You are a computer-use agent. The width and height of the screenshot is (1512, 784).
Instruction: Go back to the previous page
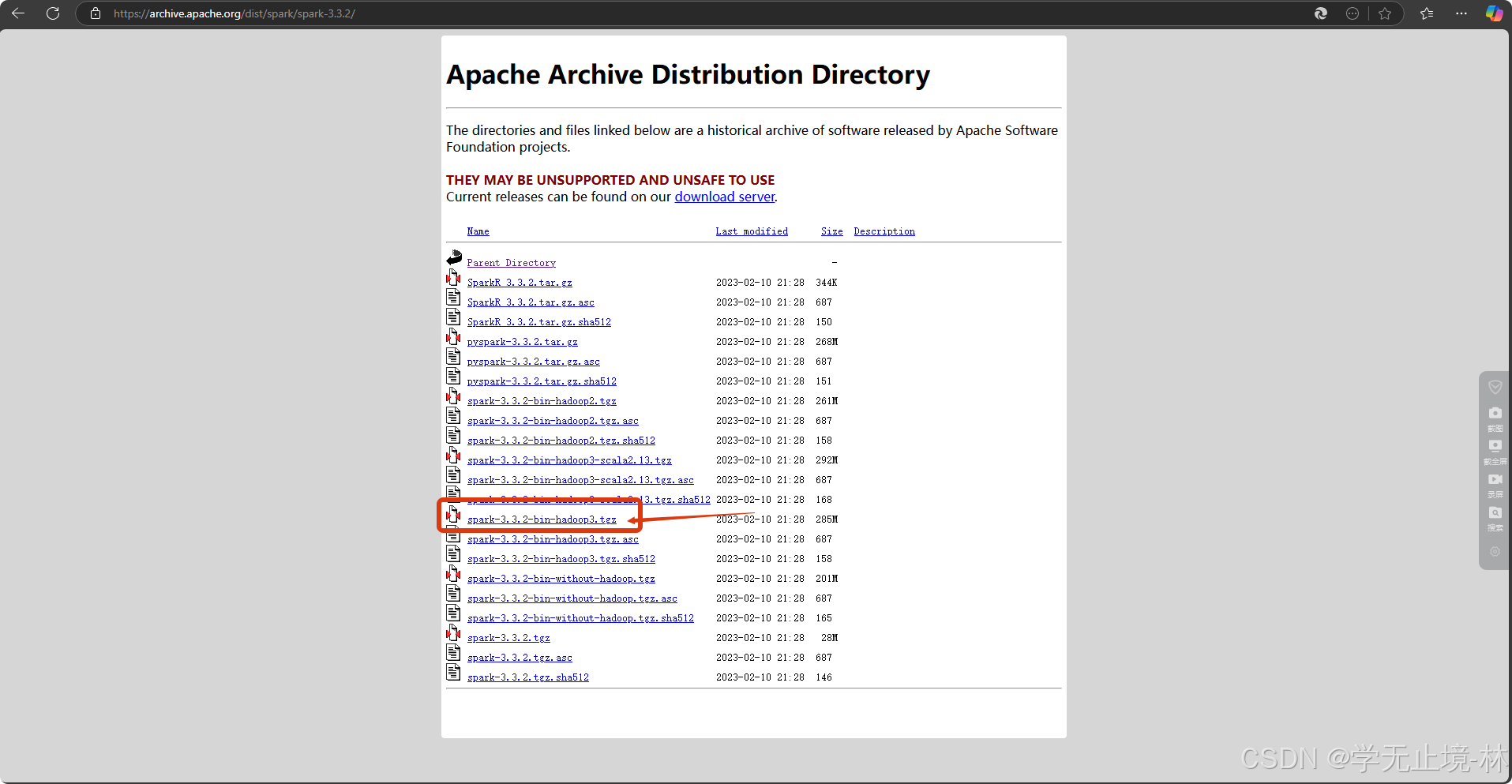point(18,13)
